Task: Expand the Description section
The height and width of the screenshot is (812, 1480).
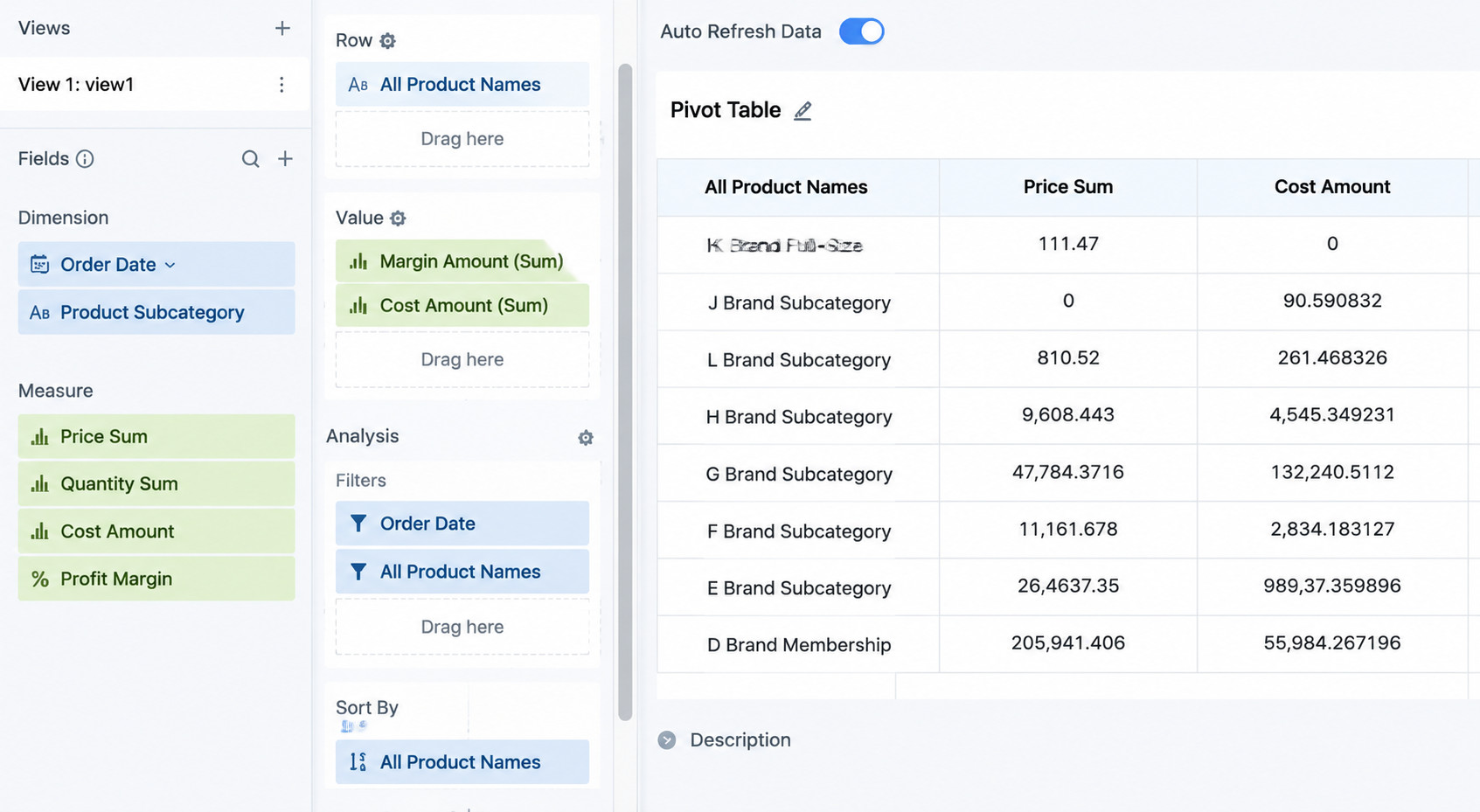Action: 667,740
